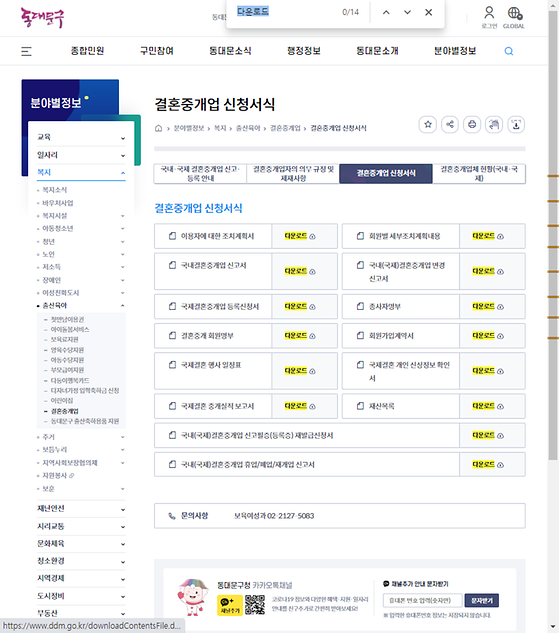The width and height of the screenshot is (559, 633).
Task: Open the 행정정보 top menu
Action: pyautogui.click(x=304, y=51)
